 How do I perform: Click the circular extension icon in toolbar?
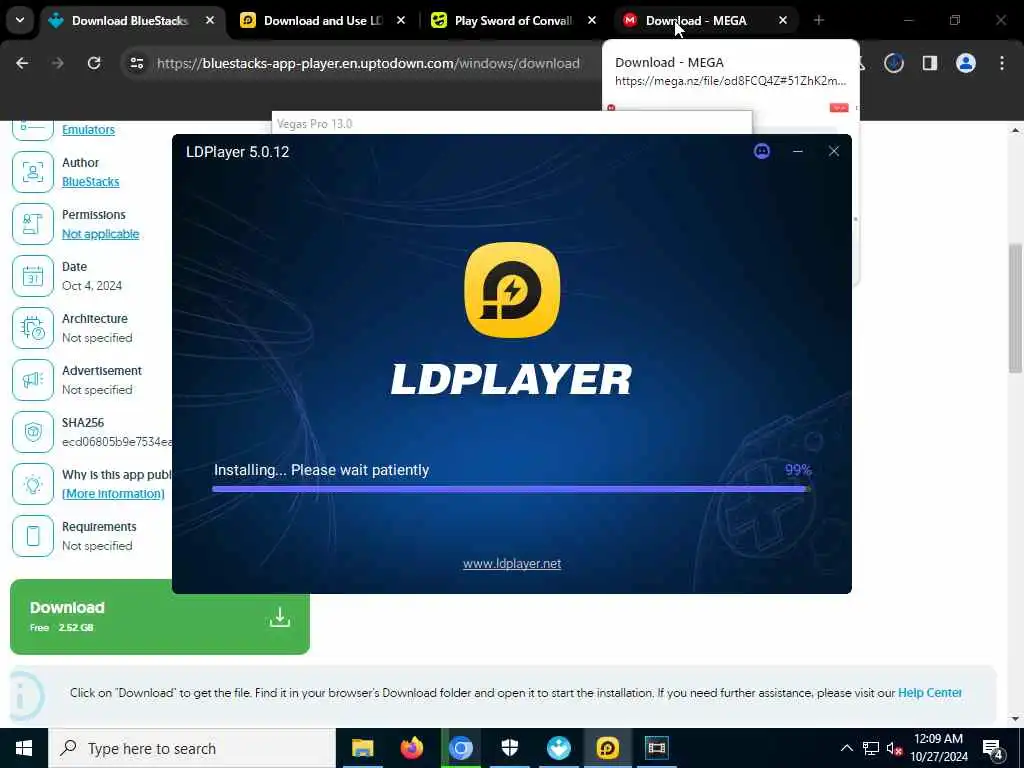click(893, 63)
